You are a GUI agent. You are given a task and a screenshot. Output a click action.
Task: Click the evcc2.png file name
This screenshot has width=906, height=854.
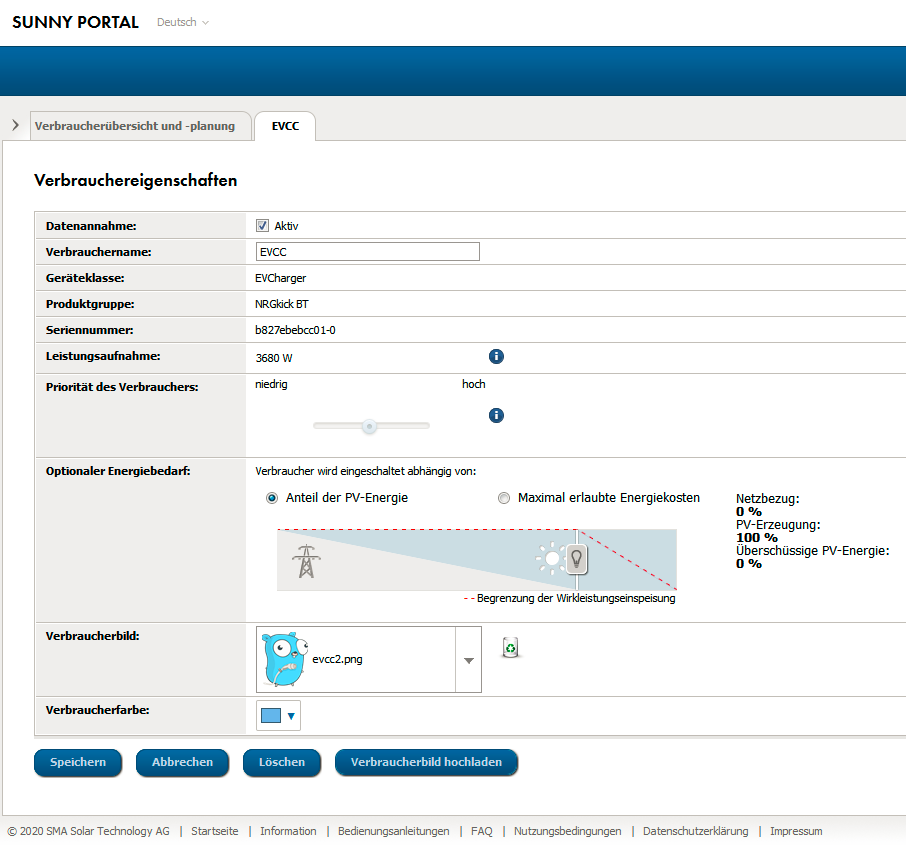337,659
